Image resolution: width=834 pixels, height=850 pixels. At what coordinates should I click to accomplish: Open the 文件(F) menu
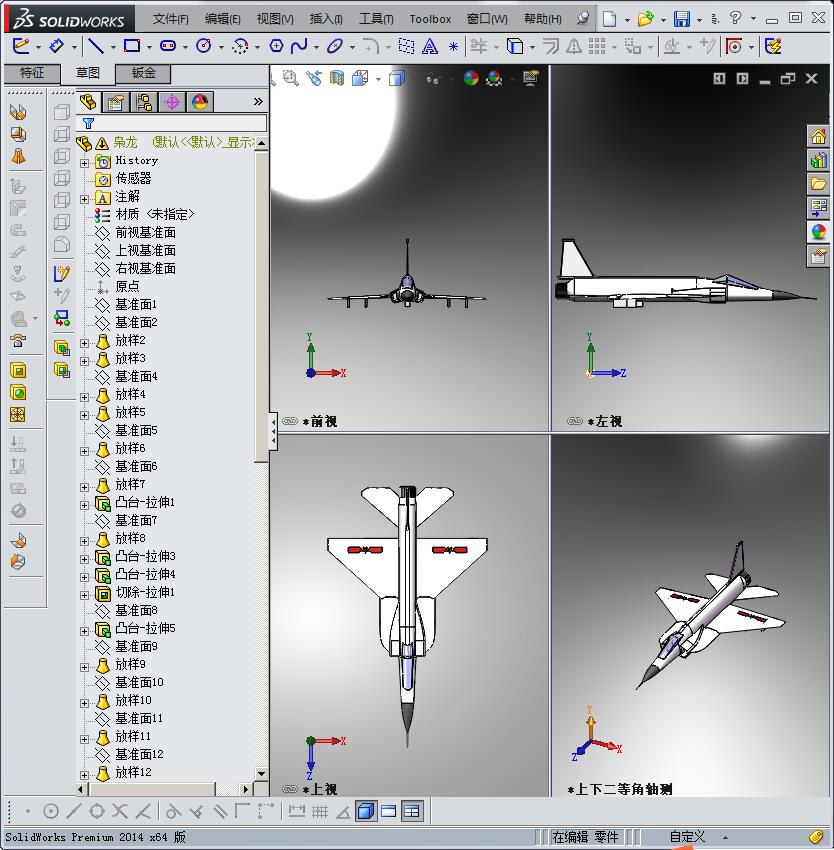coord(170,19)
